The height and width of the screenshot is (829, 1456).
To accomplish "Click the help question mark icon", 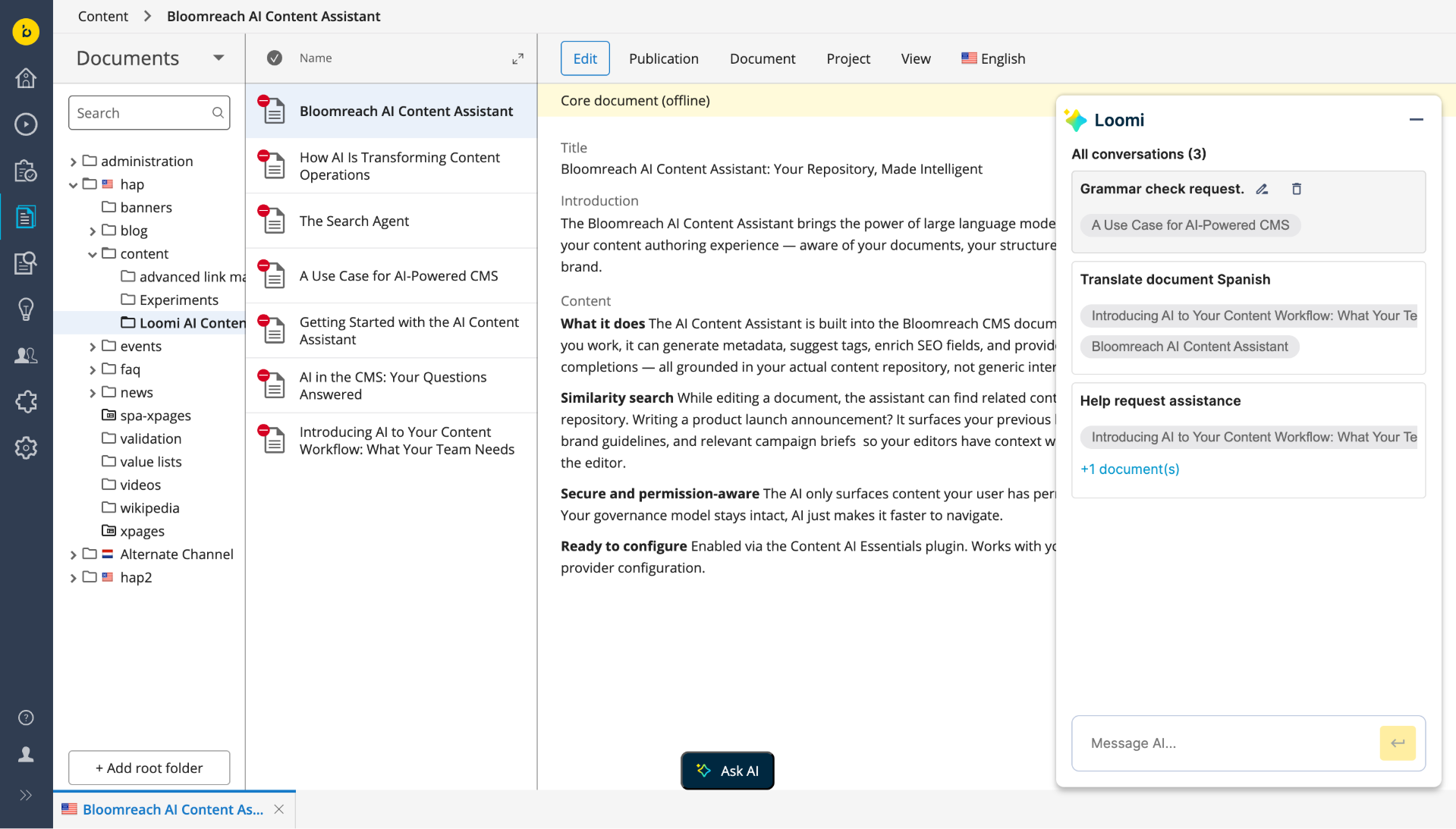I will pyautogui.click(x=26, y=718).
